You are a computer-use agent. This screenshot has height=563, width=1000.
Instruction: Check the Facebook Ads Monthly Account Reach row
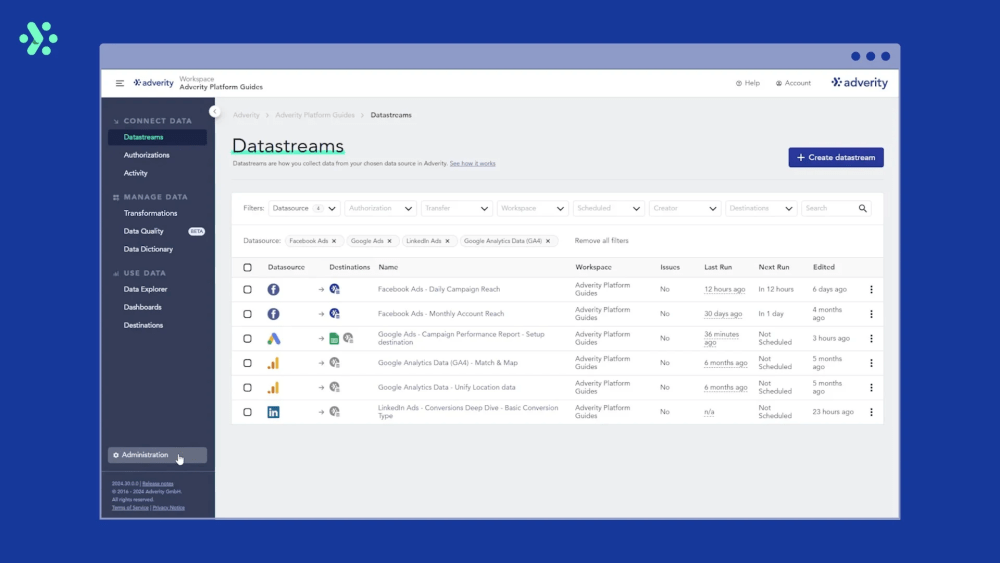click(x=247, y=314)
